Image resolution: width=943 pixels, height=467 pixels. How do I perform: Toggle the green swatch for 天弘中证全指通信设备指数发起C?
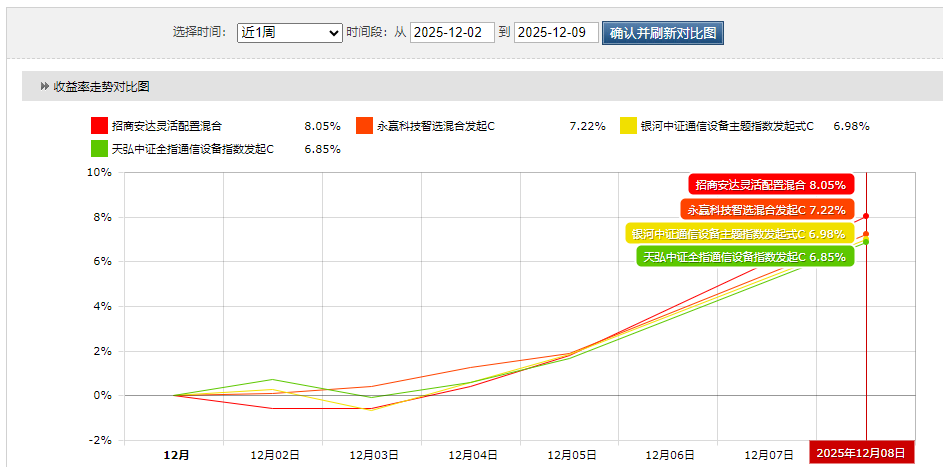click(99, 148)
